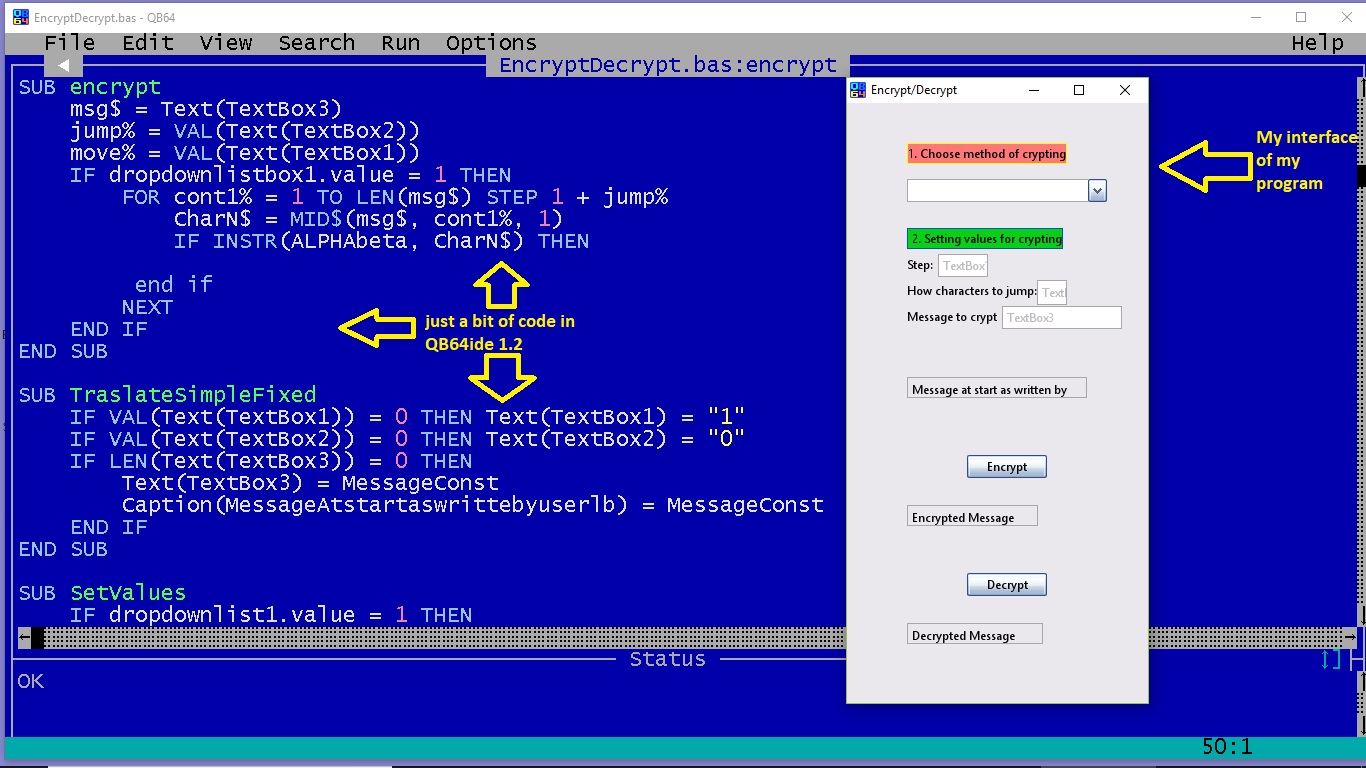Open the View menu
Screen dimensions: 1366x768
tap(226, 43)
